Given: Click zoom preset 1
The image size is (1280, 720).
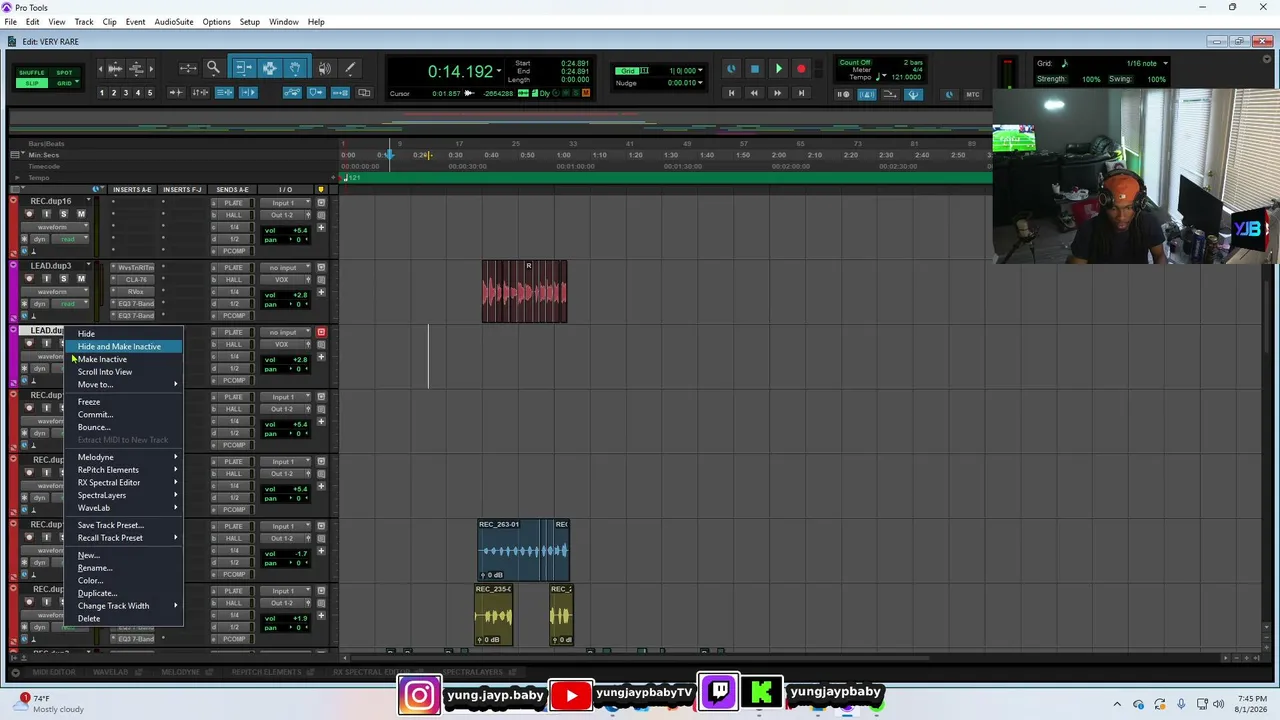Looking at the screenshot, I should 101,93.
